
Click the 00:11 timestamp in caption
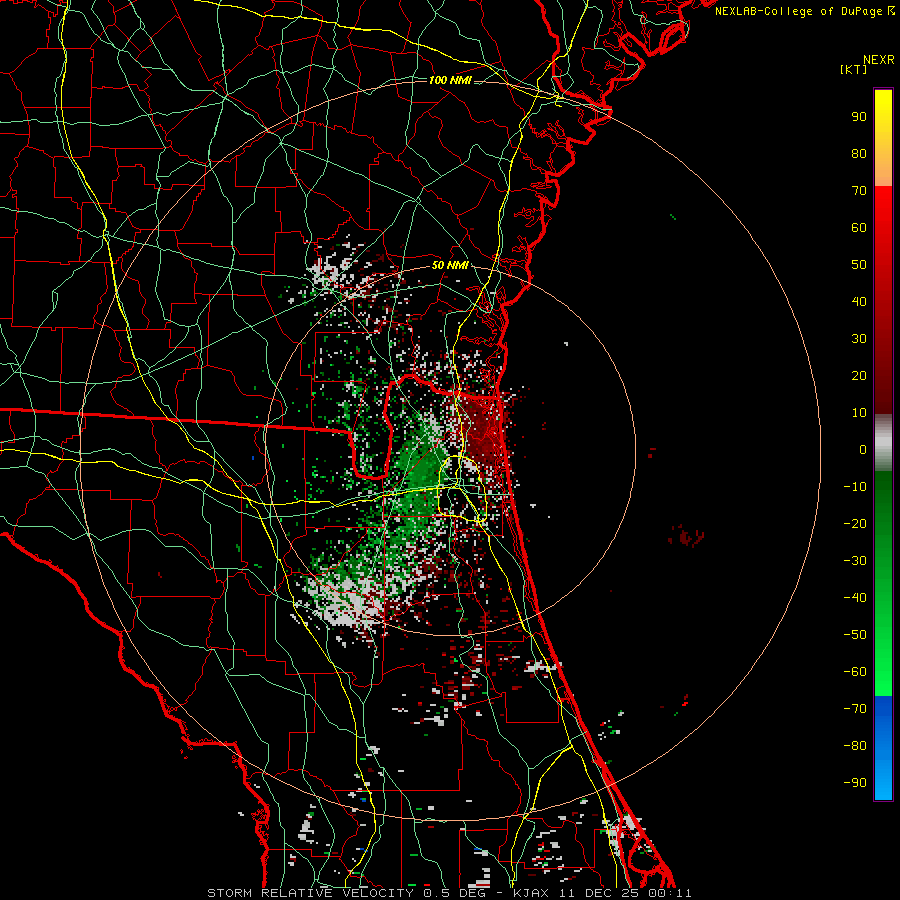[x=670, y=893]
